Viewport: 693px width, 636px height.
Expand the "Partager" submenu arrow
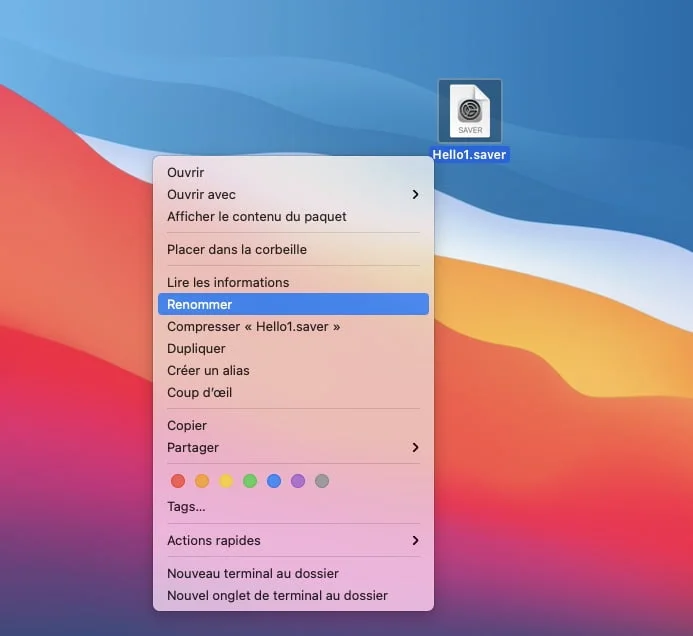pyautogui.click(x=415, y=448)
